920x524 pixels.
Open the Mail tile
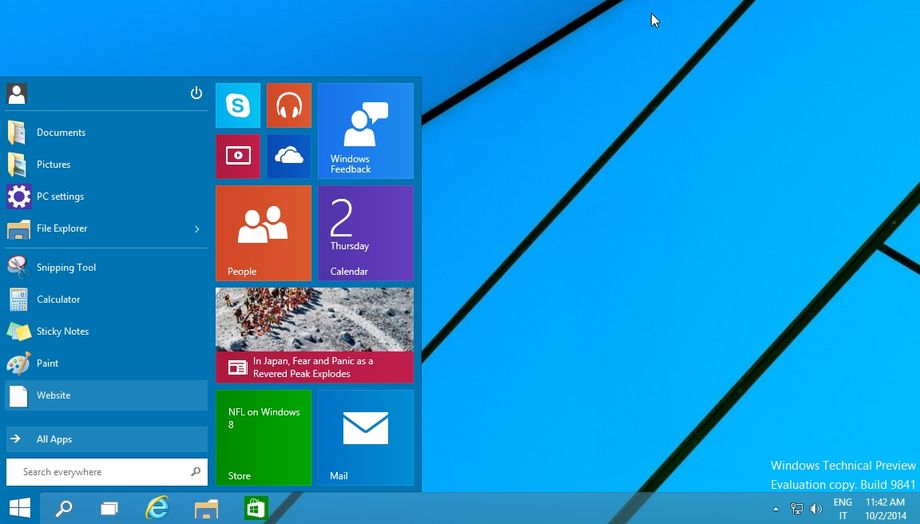pyautogui.click(x=365, y=437)
